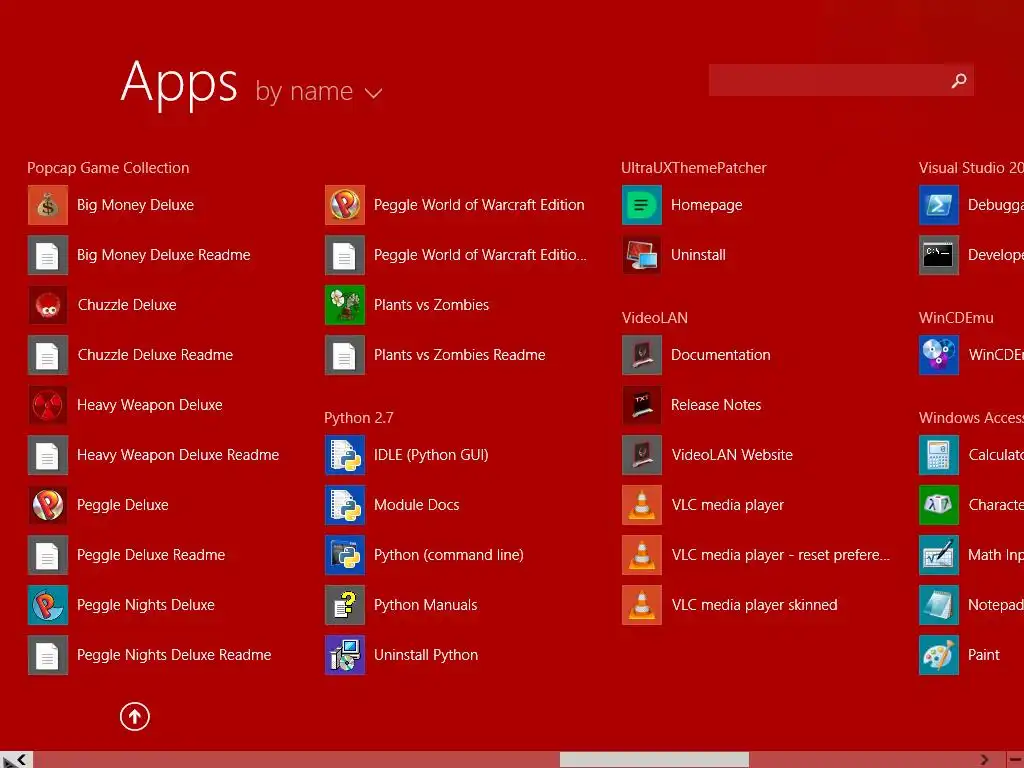Open the VideoLAN Documentation icon
The image size is (1024, 768).
642,355
